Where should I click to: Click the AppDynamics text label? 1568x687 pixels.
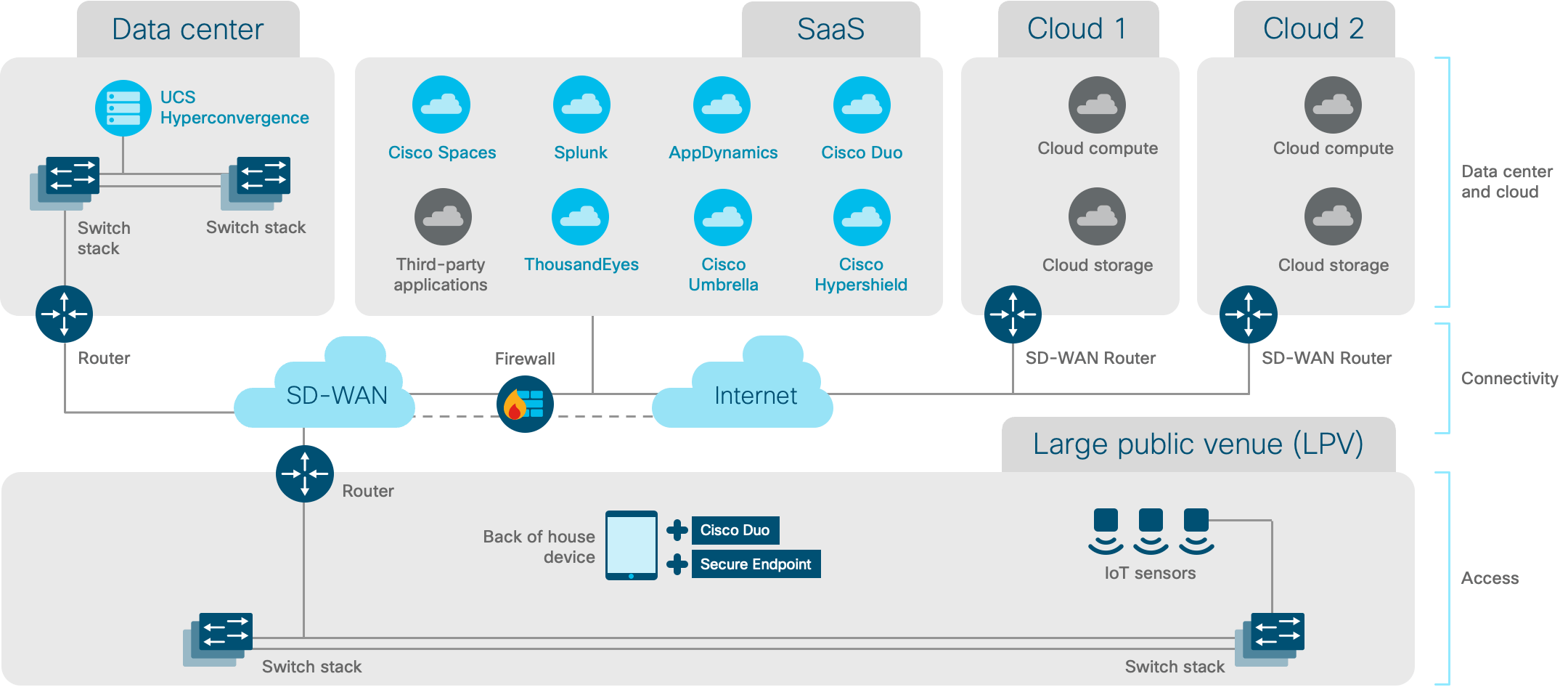(x=723, y=153)
